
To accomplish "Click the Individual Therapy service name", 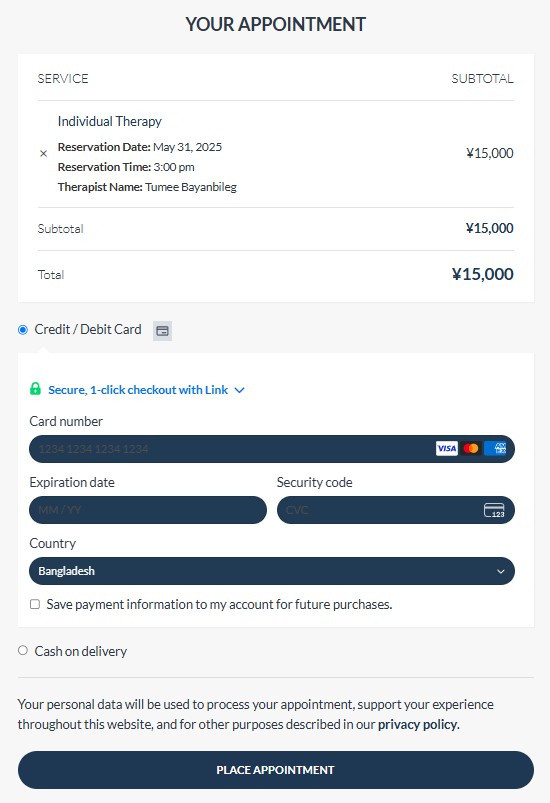I will pyautogui.click(x=110, y=121).
